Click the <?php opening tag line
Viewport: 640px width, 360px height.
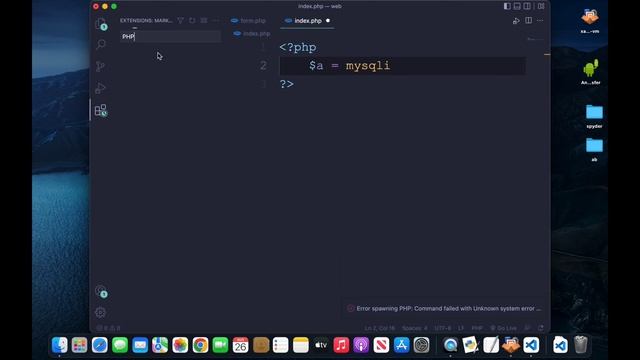[298, 47]
